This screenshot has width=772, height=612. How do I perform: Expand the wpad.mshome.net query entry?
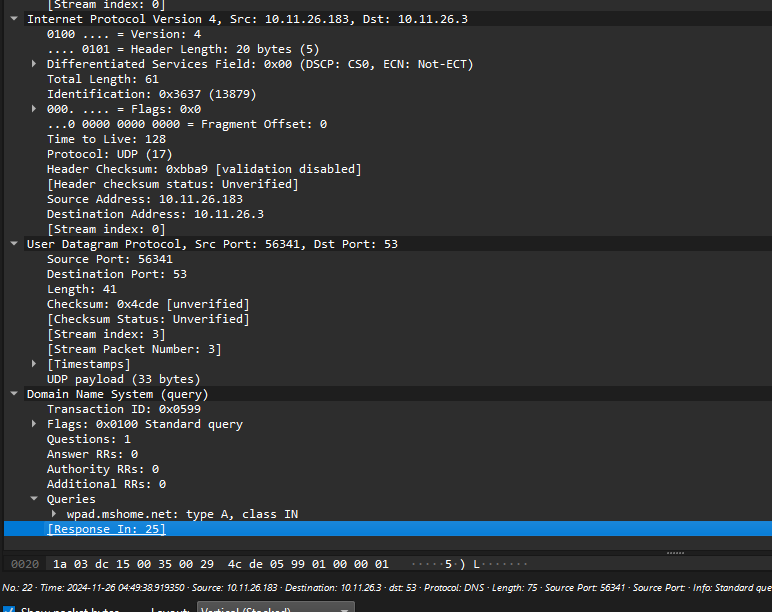point(54,514)
